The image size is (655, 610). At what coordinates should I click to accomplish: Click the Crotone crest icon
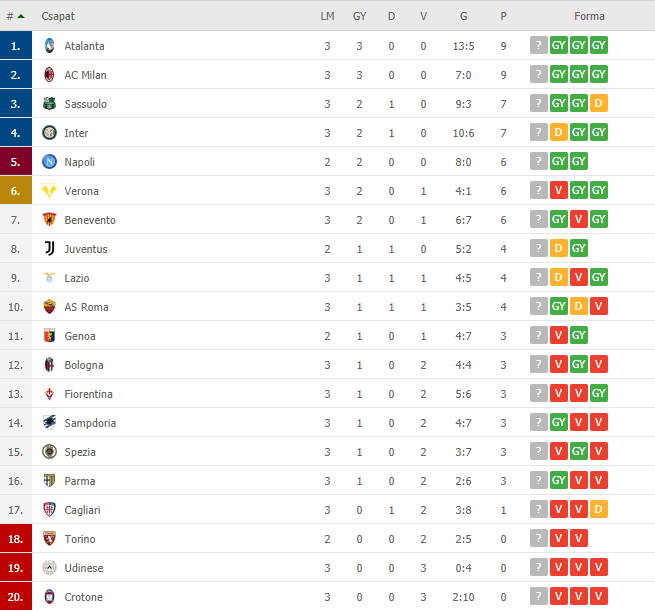(x=49, y=597)
